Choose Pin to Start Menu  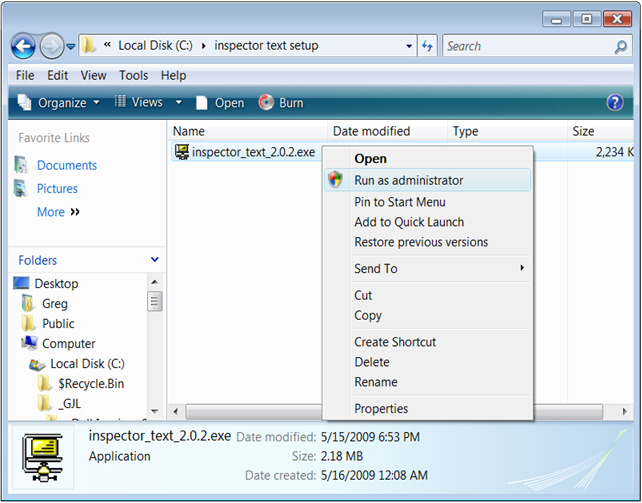pyautogui.click(x=429, y=202)
